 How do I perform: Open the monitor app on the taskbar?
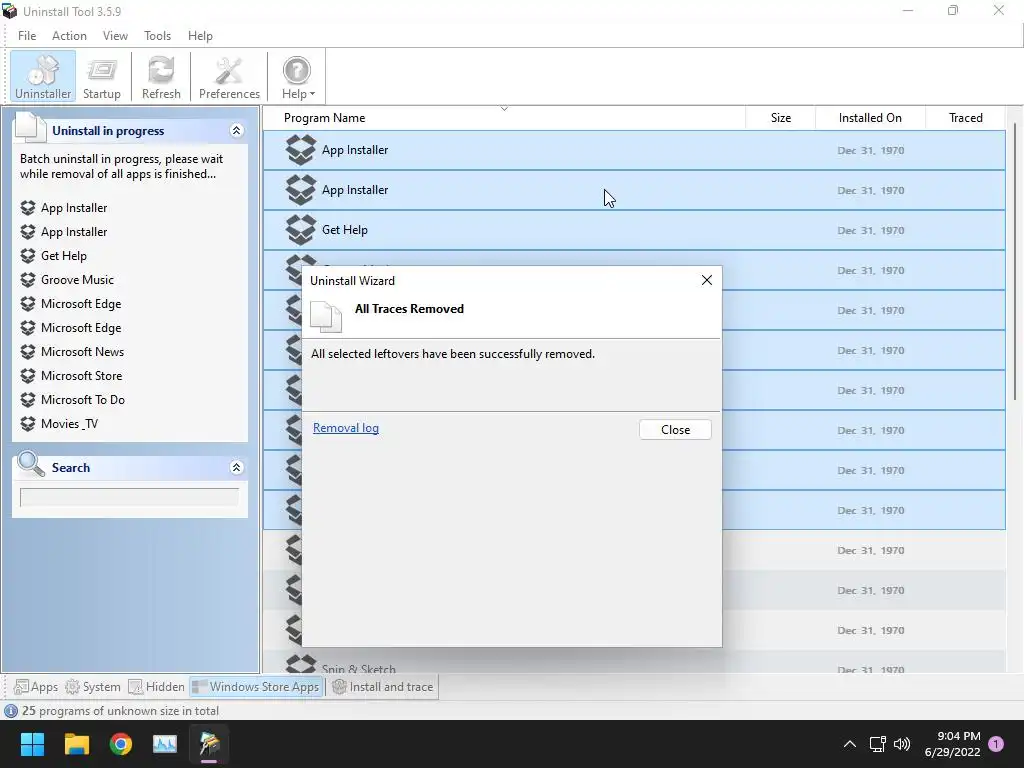pyautogui.click(x=165, y=744)
